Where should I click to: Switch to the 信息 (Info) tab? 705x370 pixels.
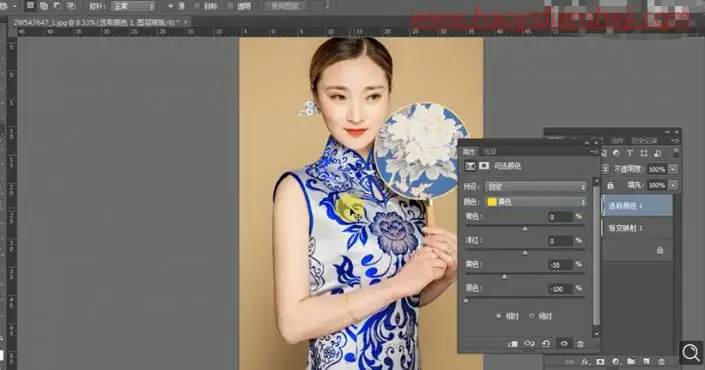coord(490,152)
